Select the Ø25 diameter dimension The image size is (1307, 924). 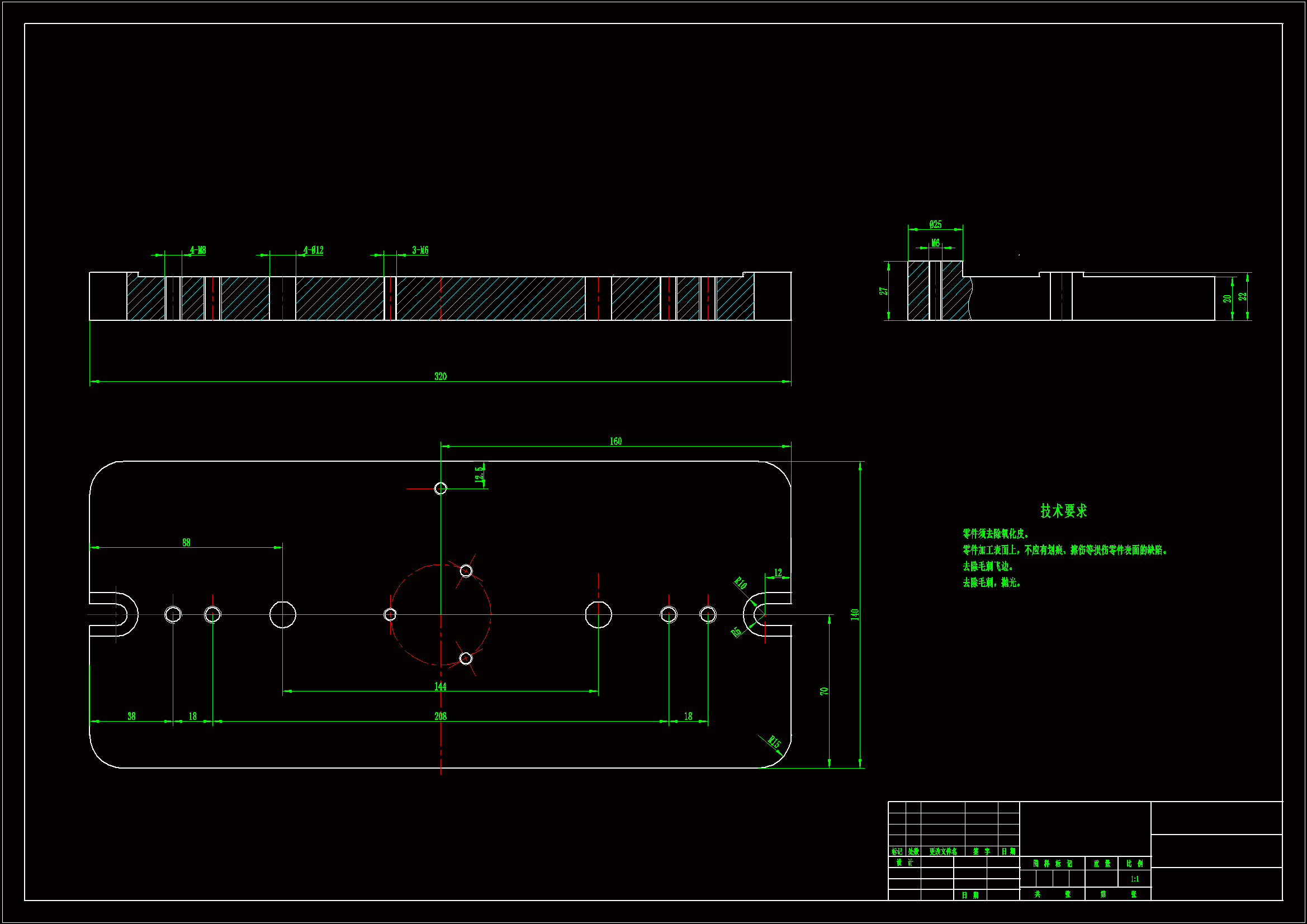935,224
